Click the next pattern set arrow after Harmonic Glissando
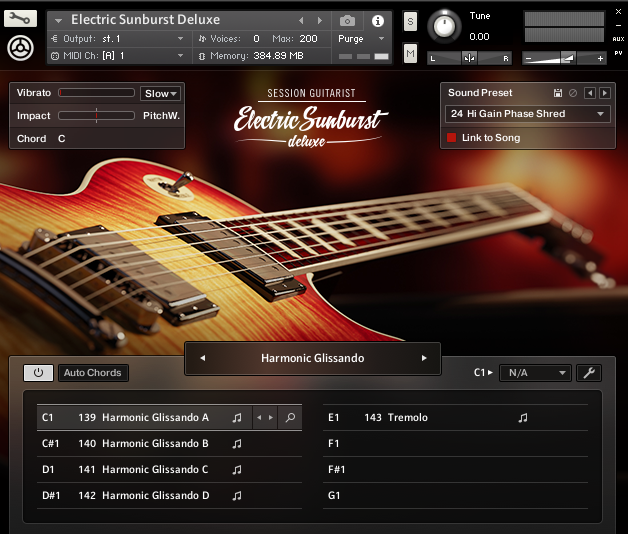Viewport: 628px width, 534px height. pyautogui.click(x=424, y=358)
